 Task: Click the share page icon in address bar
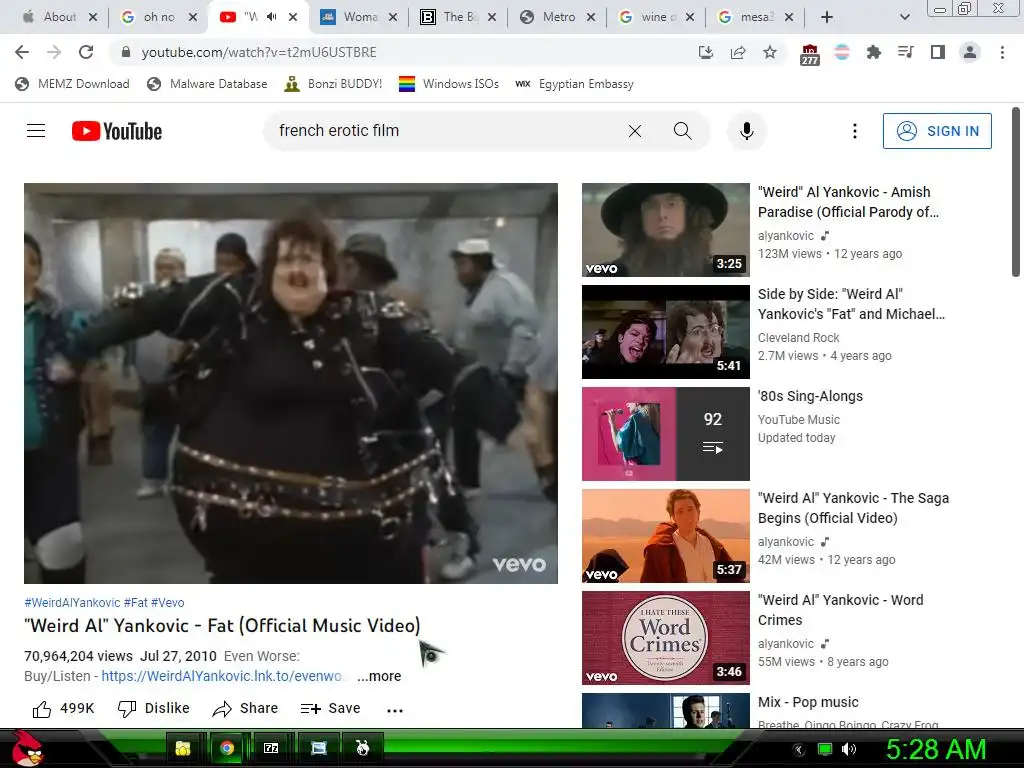(738, 52)
